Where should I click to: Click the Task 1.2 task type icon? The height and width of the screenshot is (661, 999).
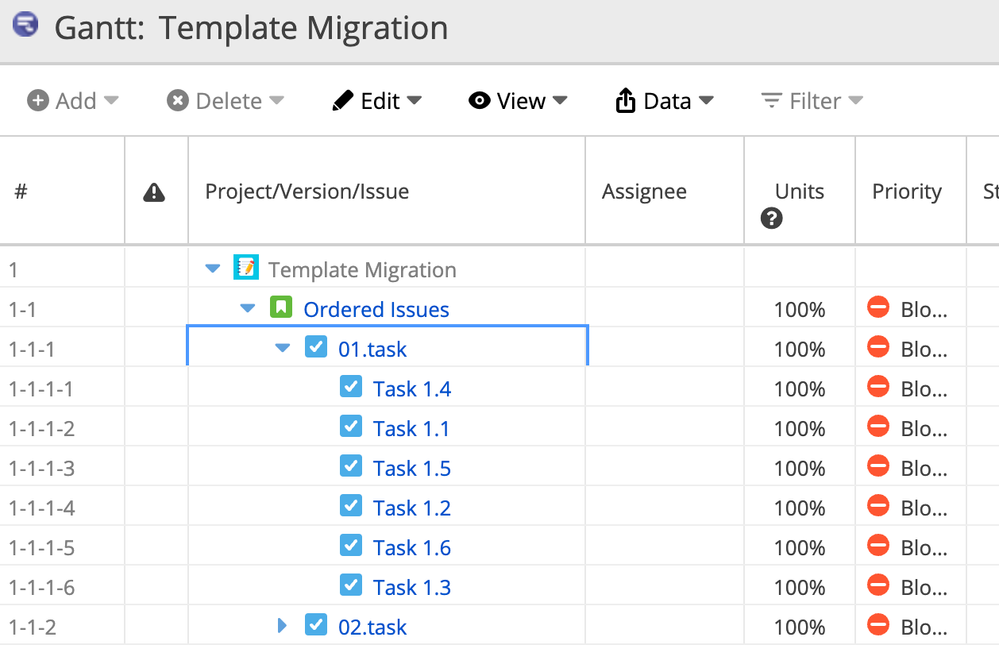point(351,505)
